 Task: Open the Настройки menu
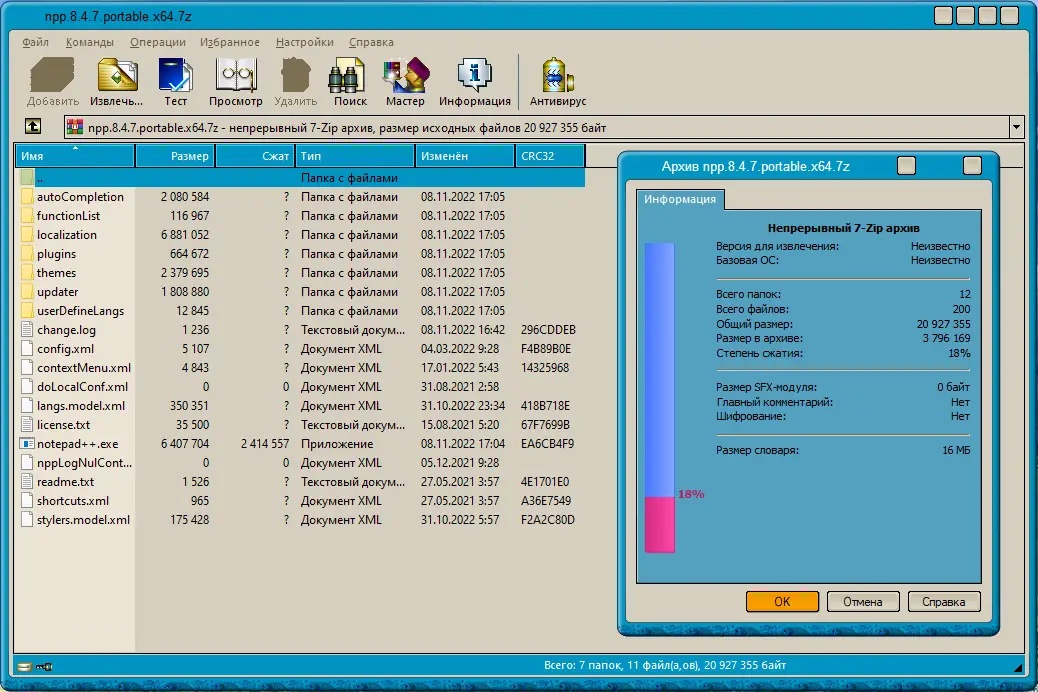coord(305,42)
